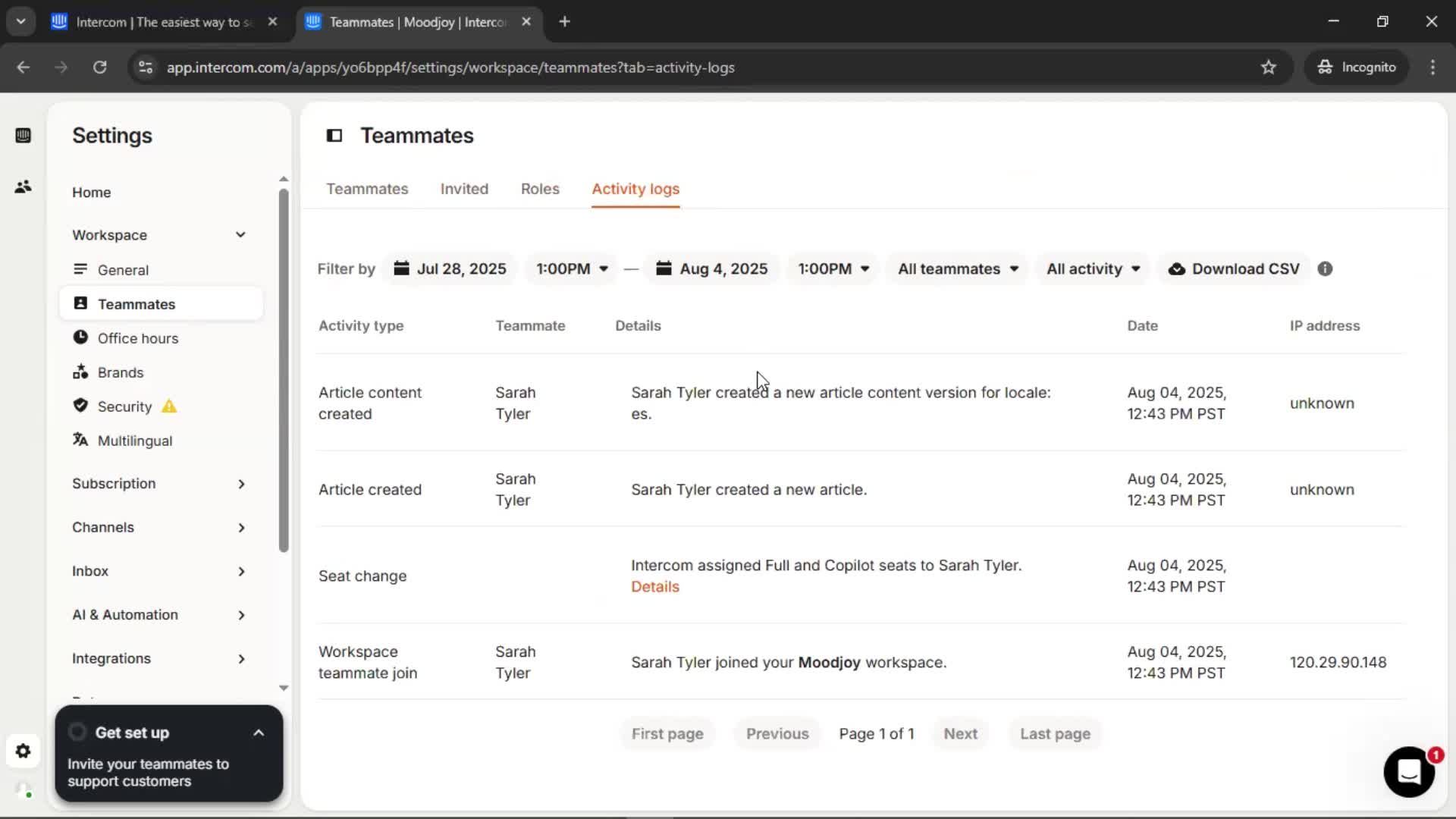Switch to the Roles tab
The height and width of the screenshot is (819, 1456).
tap(540, 189)
